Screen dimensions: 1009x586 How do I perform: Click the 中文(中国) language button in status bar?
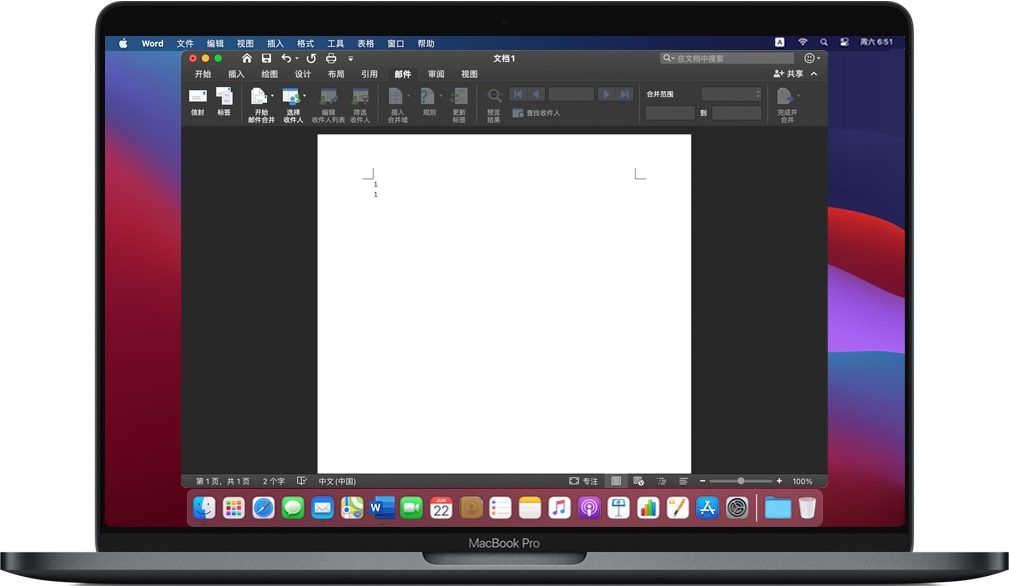click(x=337, y=481)
